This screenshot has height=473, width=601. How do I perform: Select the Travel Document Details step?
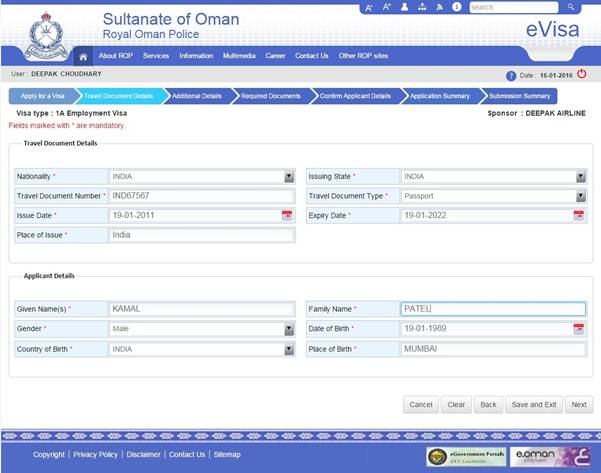tap(119, 96)
